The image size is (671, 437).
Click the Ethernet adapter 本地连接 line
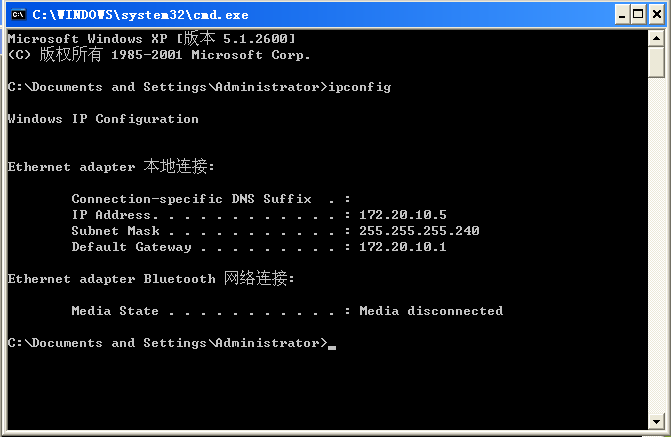111,166
